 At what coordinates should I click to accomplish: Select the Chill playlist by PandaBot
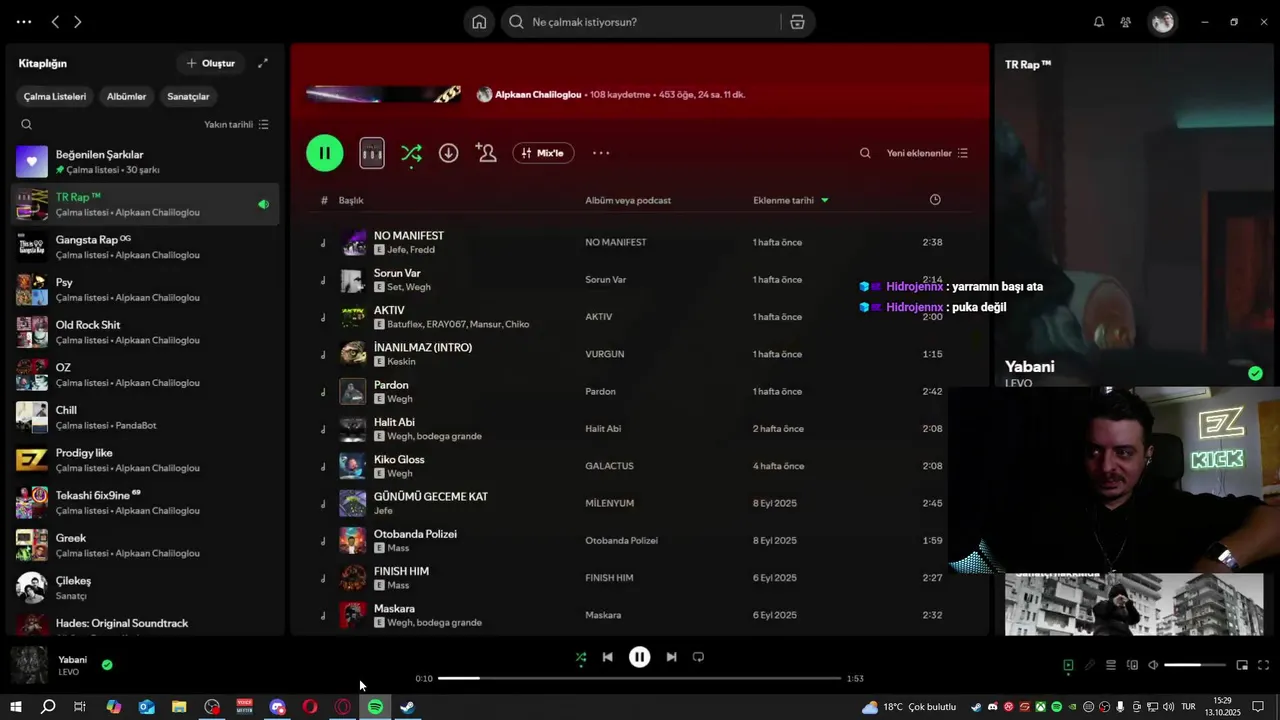pyautogui.click(x=145, y=418)
